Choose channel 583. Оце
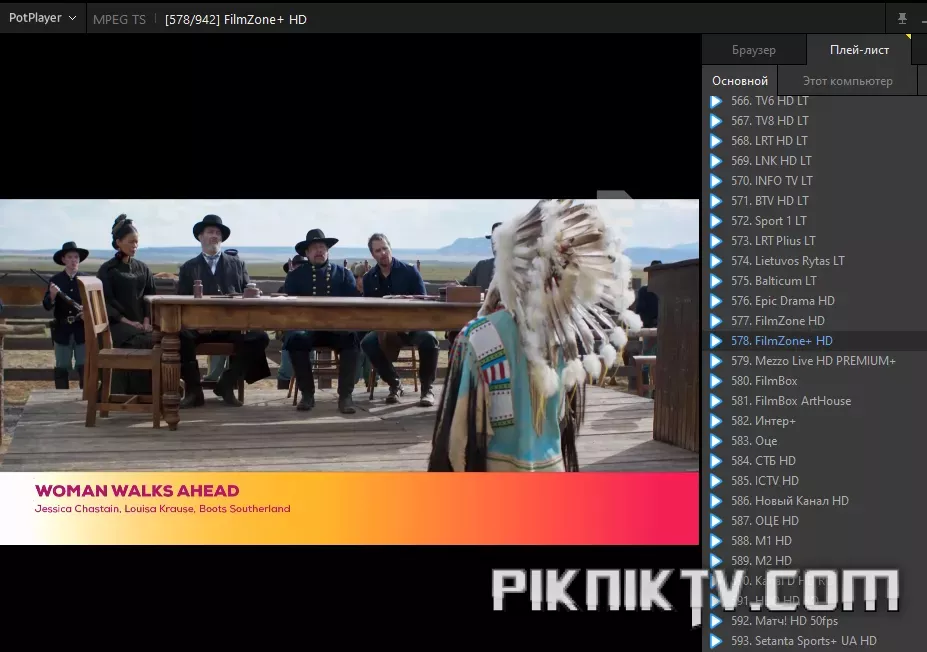 754,441
